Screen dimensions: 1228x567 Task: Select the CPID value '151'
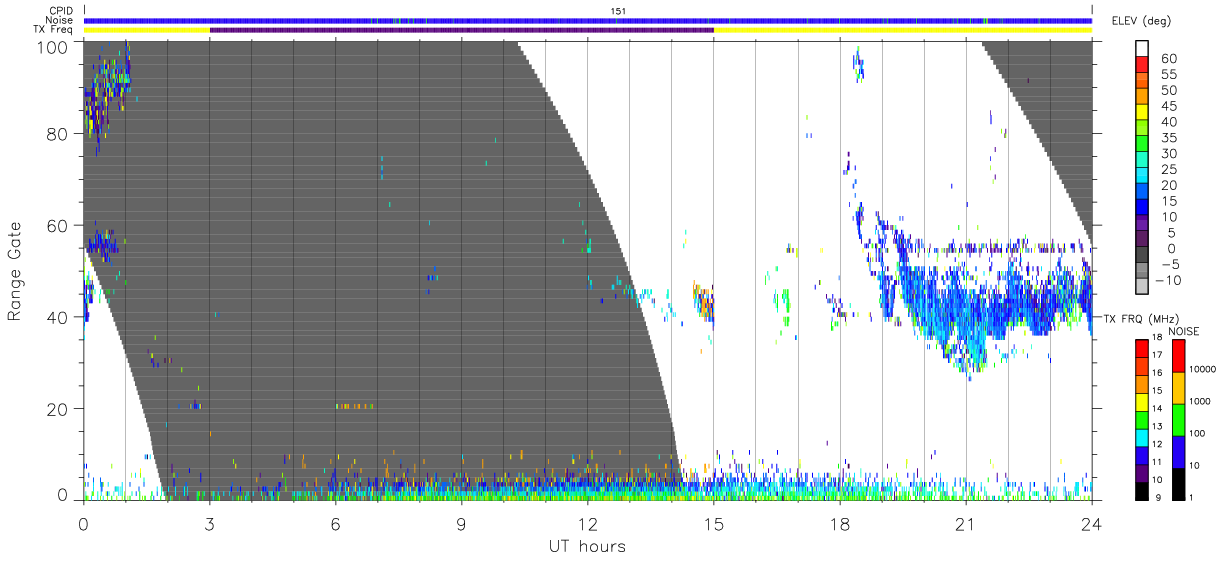[618, 11]
